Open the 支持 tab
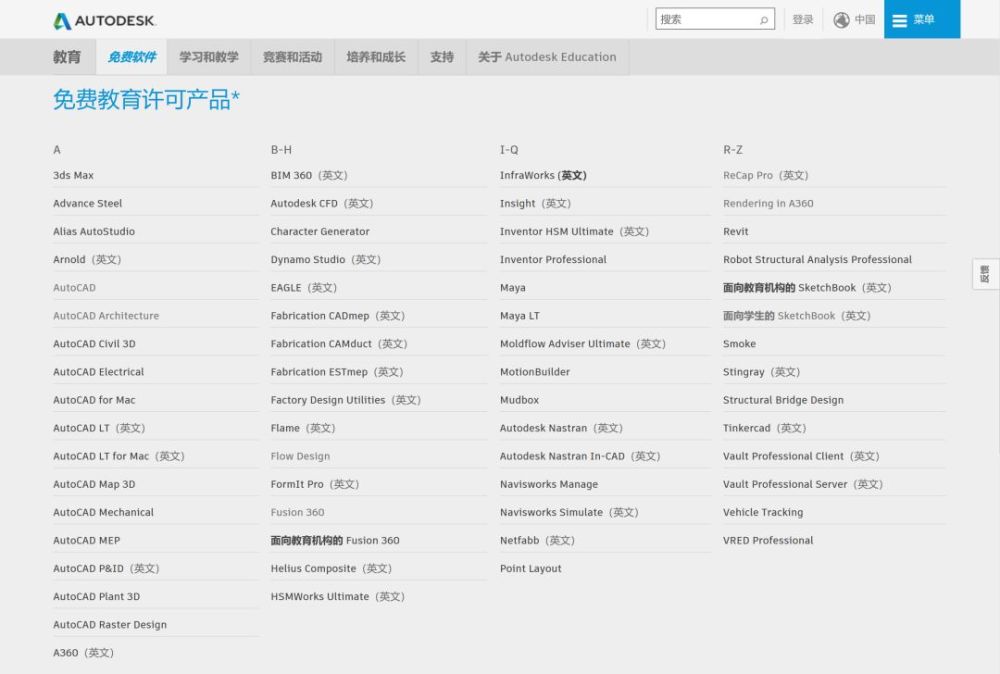The width and height of the screenshot is (1000, 674). pyautogui.click(x=442, y=57)
